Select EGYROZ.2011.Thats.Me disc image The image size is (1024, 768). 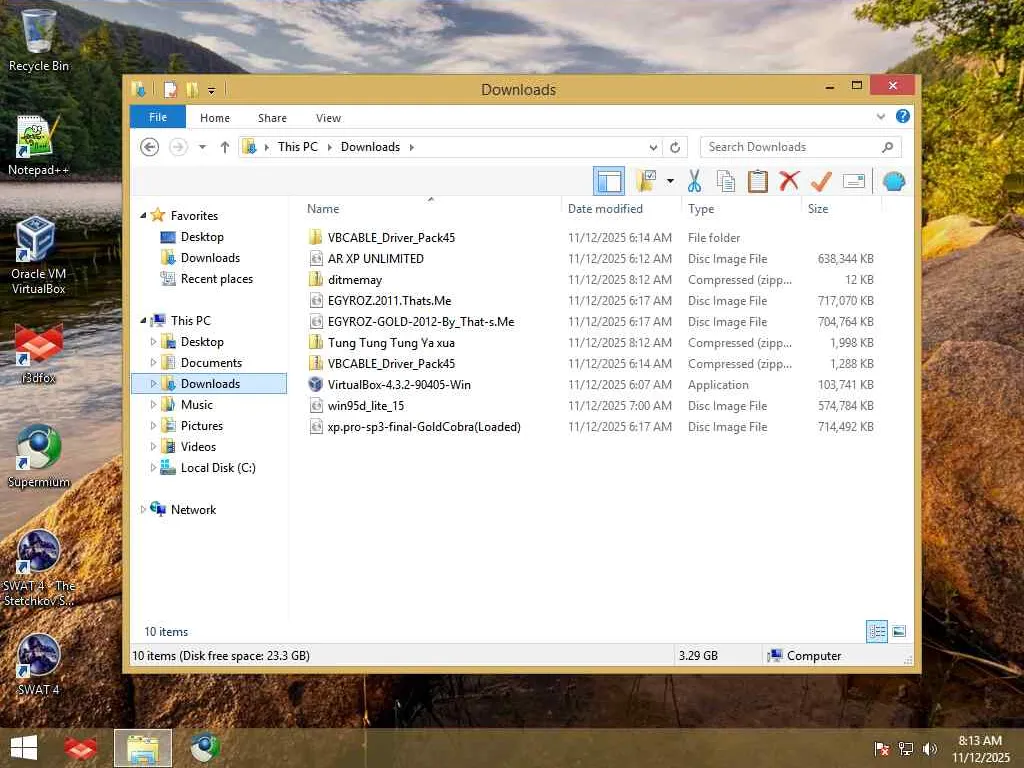pos(591,300)
